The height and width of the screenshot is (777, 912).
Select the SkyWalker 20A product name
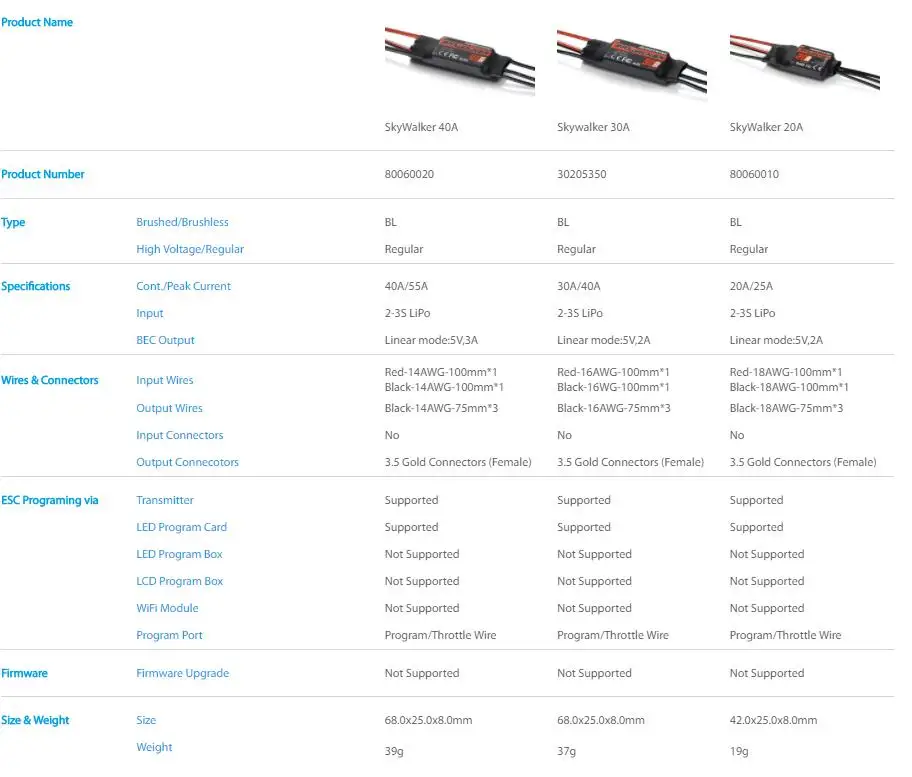point(766,127)
